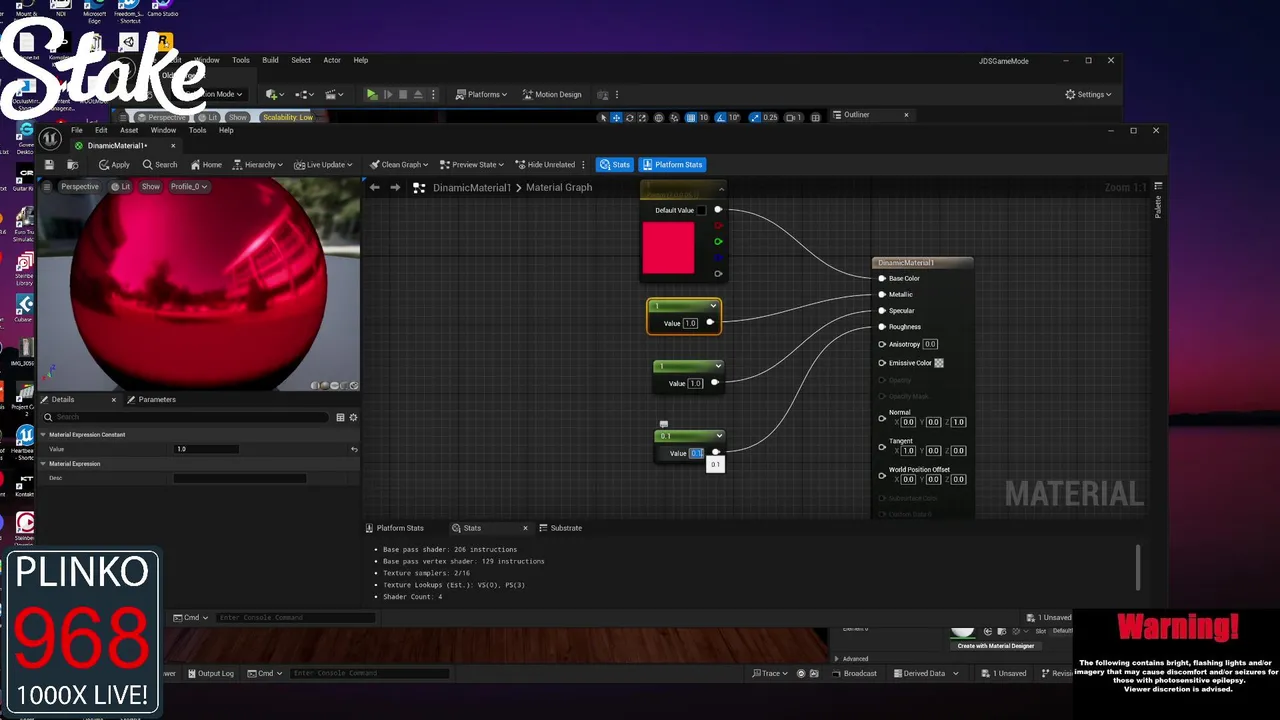Open Help menu in material editor
The height and width of the screenshot is (720, 1280).
coord(226,130)
